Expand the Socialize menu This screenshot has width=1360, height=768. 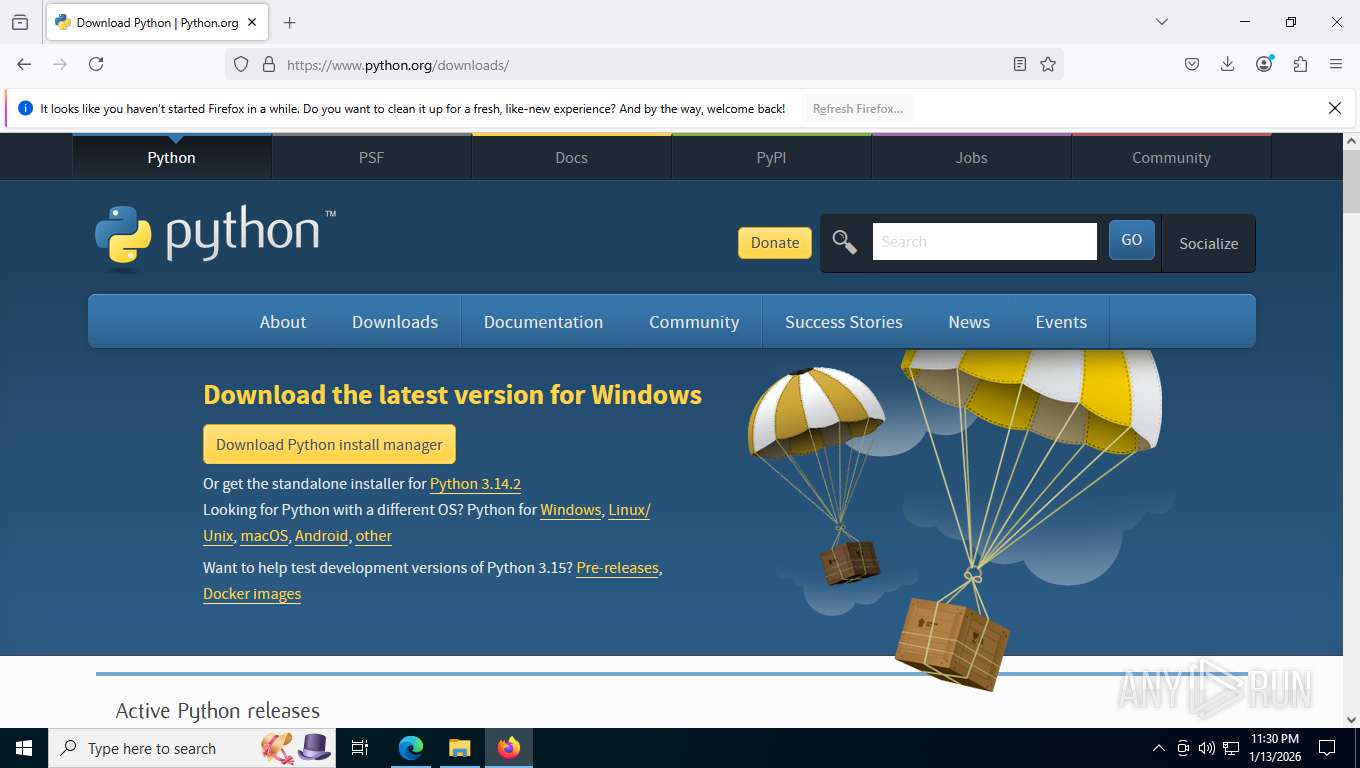click(x=1208, y=243)
